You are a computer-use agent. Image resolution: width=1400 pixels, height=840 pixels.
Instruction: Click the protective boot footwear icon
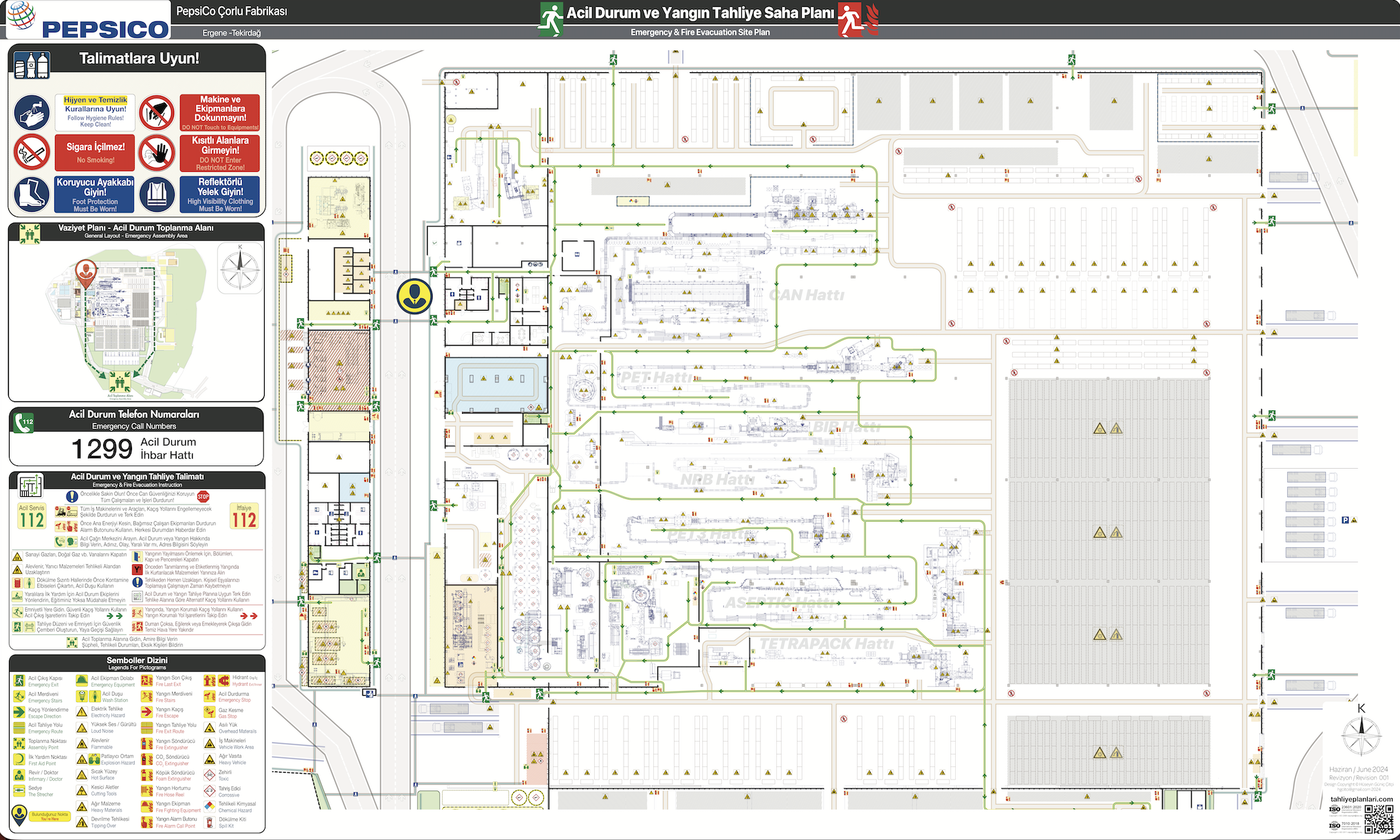click(x=32, y=194)
